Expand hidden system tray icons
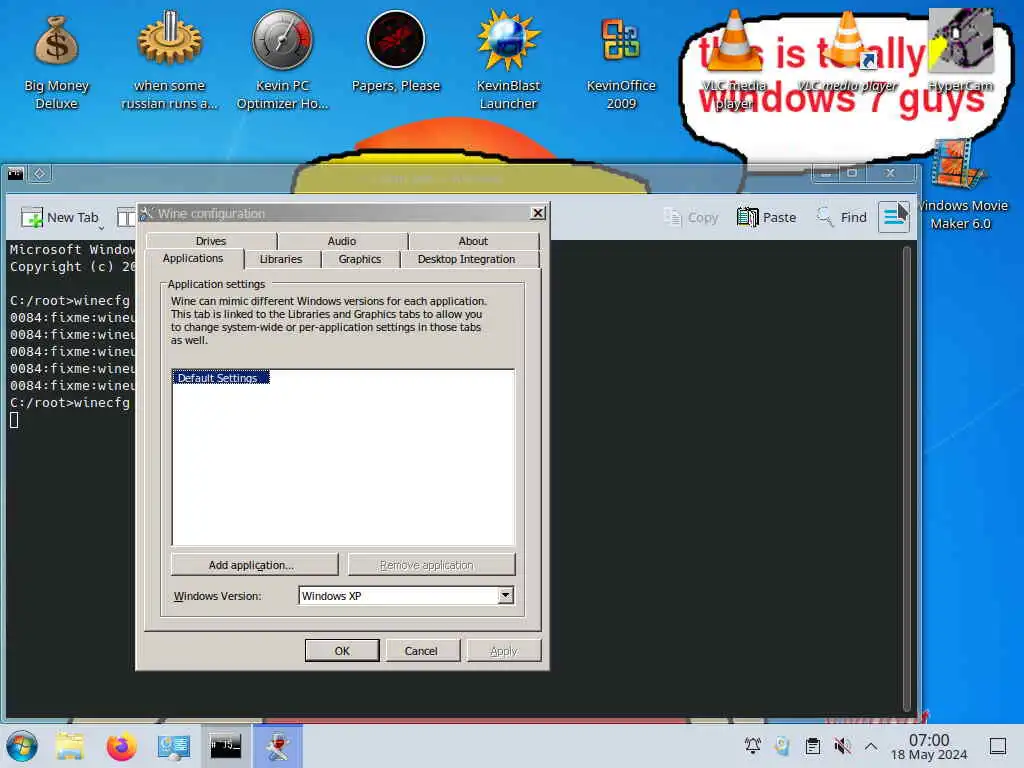 (871, 745)
